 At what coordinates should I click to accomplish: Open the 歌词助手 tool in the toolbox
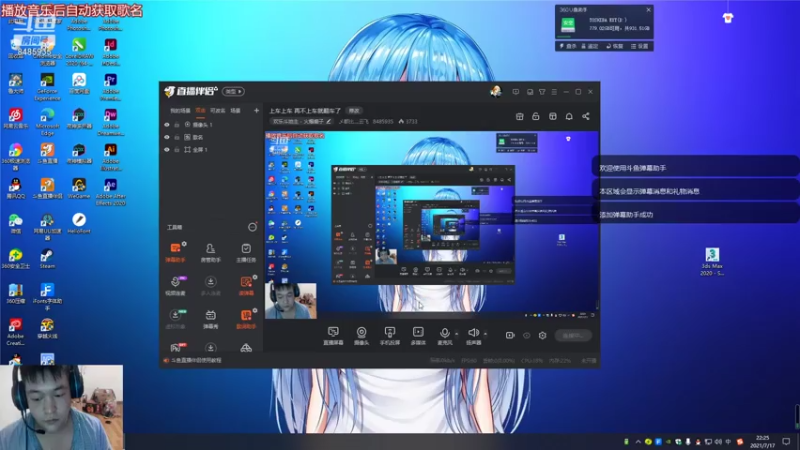tap(246, 319)
